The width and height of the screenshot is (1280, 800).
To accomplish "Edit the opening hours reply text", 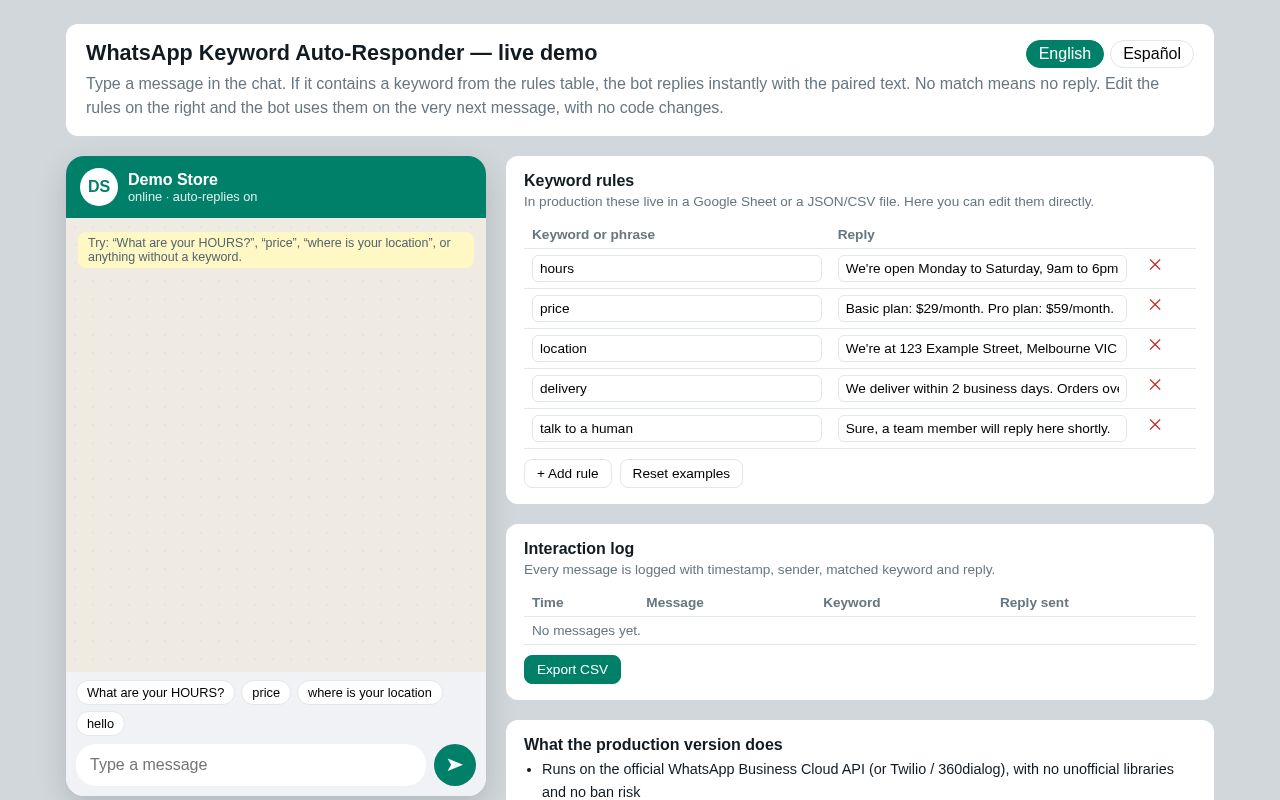I will 982,269.
